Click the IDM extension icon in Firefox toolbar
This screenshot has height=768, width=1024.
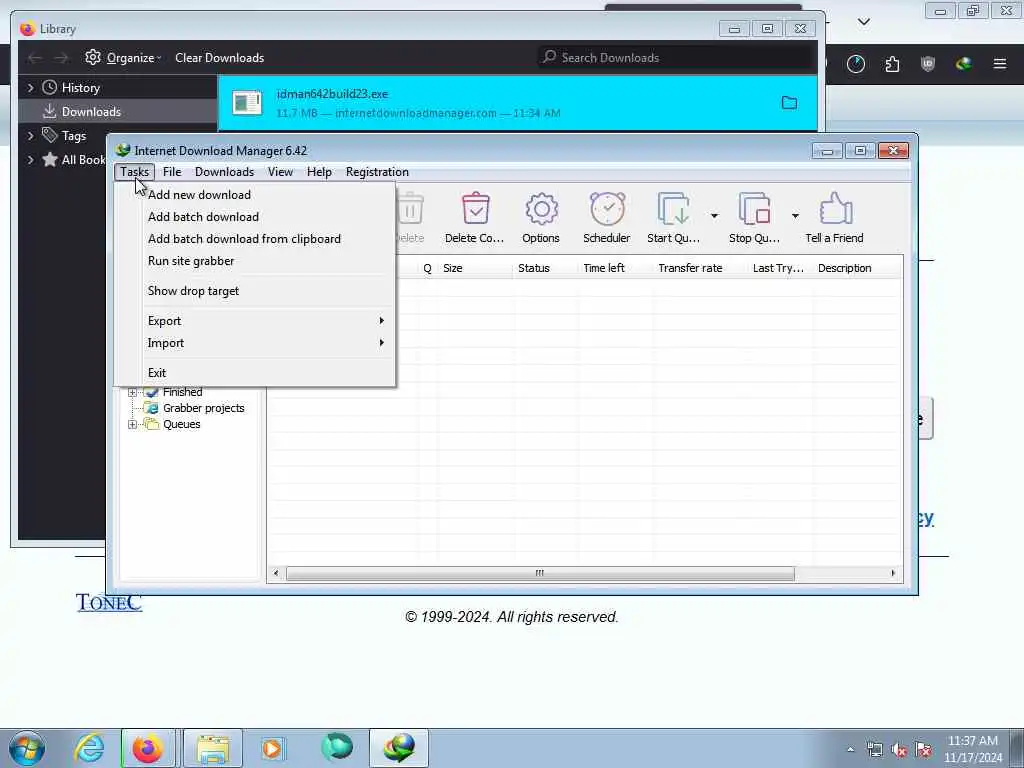[963, 64]
